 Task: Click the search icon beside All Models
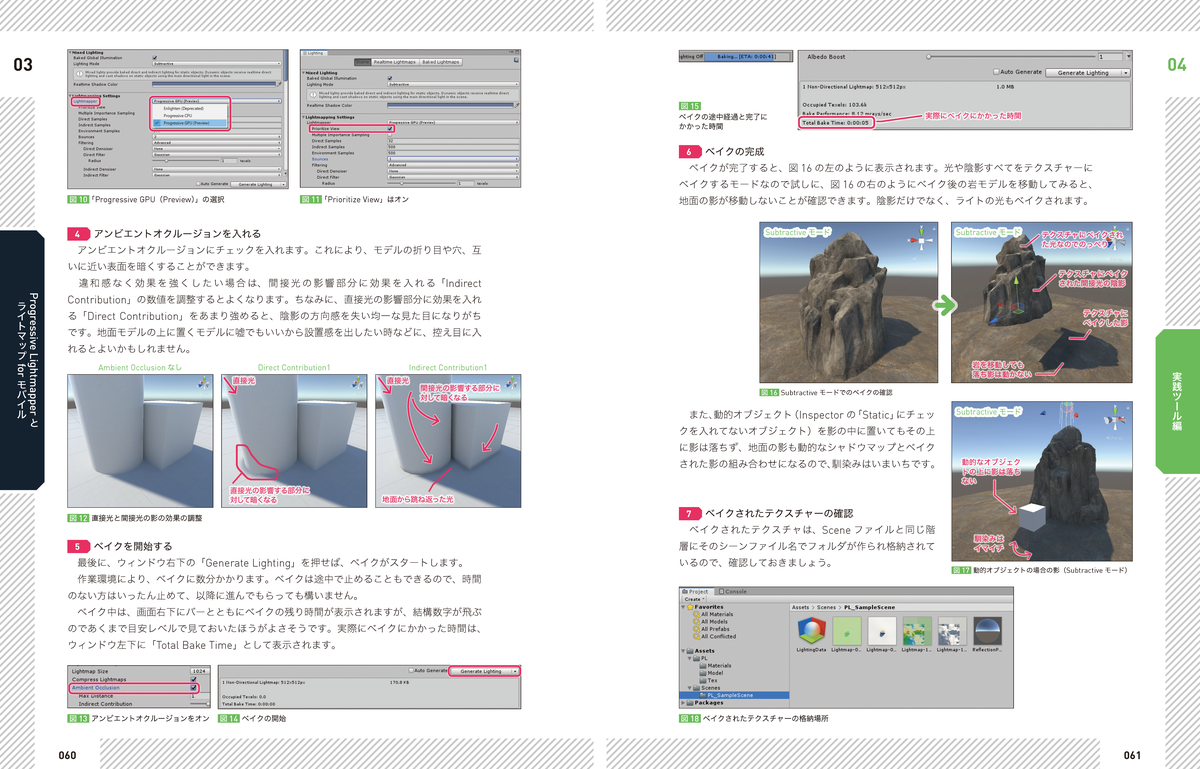point(696,622)
